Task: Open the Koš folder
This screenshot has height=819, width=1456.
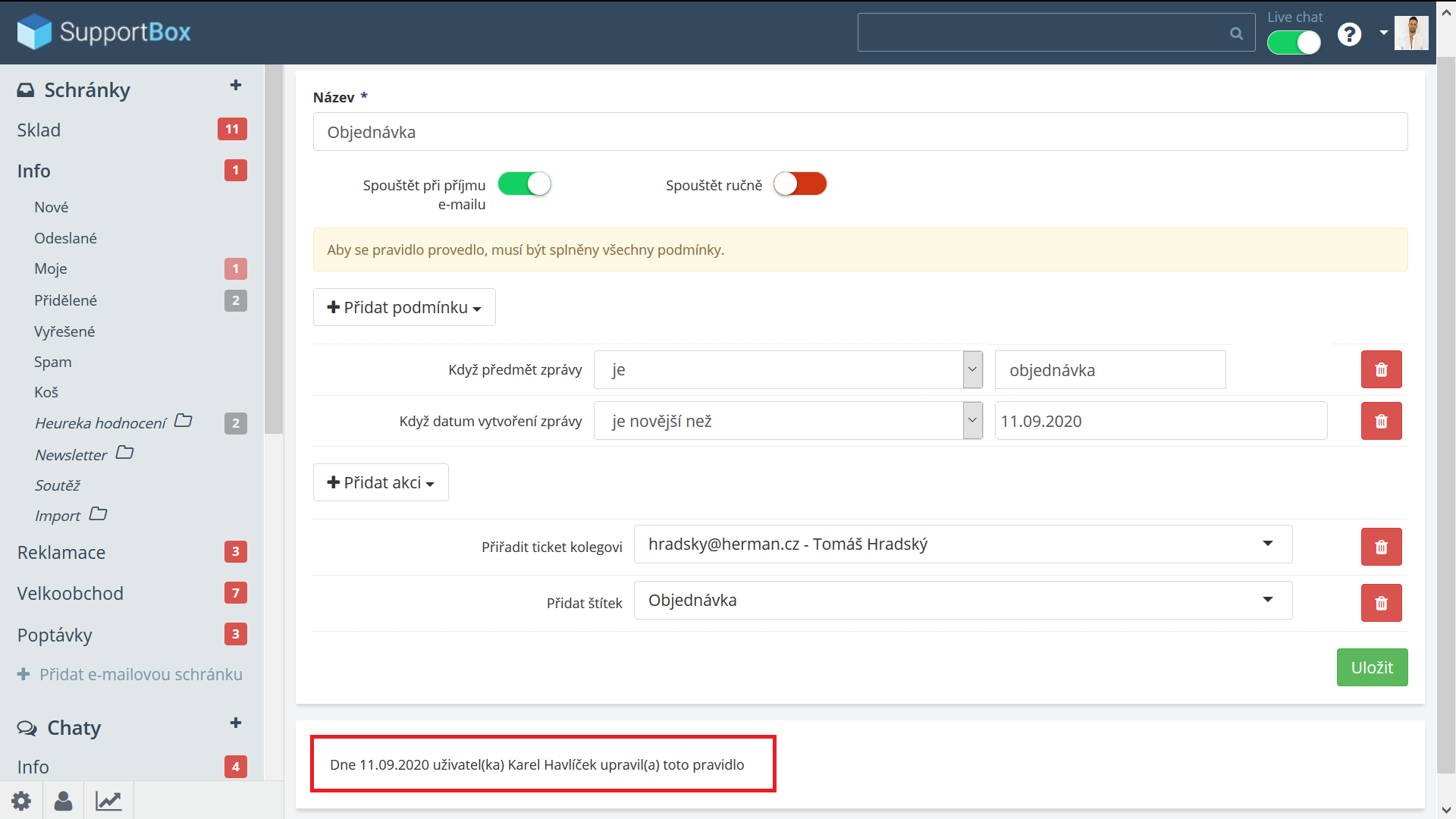Action: pos(45,392)
